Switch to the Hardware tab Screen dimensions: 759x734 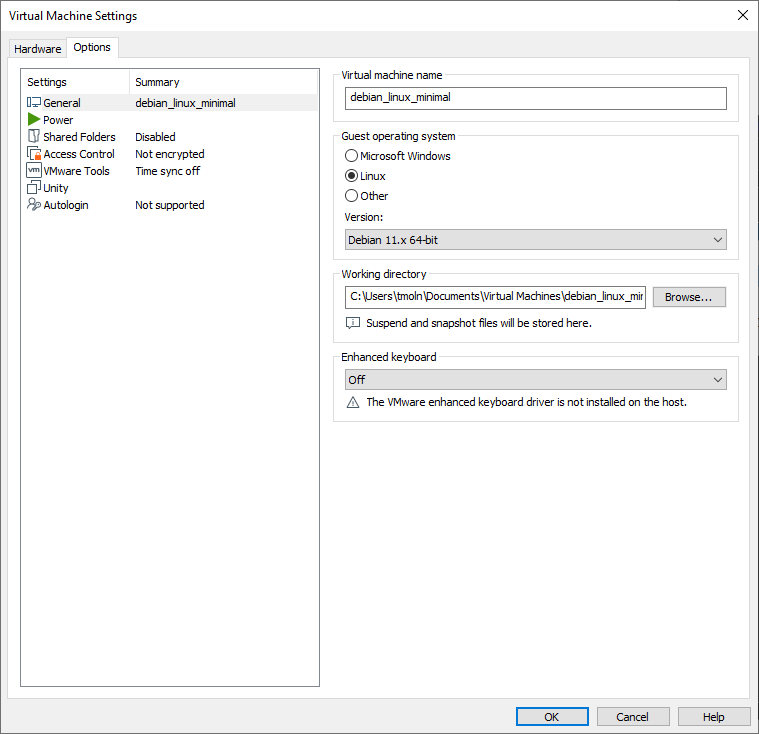[37, 49]
